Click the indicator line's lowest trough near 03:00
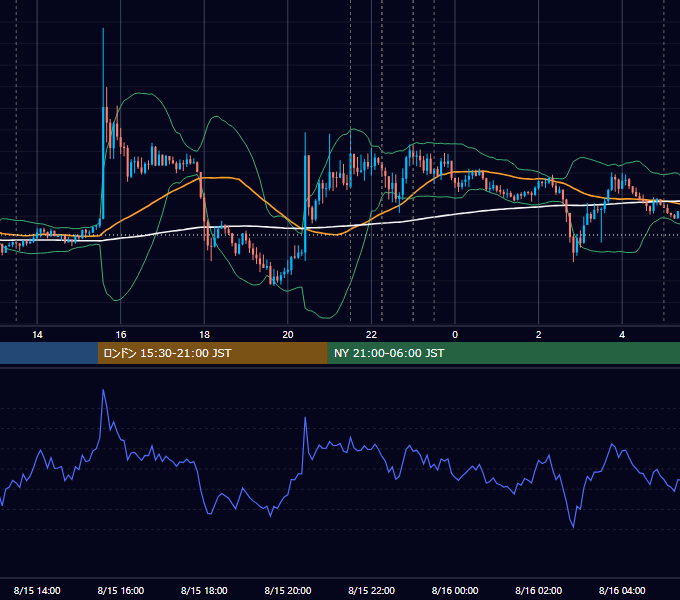Screen dimensions: 680x600 click(x=573, y=527)
